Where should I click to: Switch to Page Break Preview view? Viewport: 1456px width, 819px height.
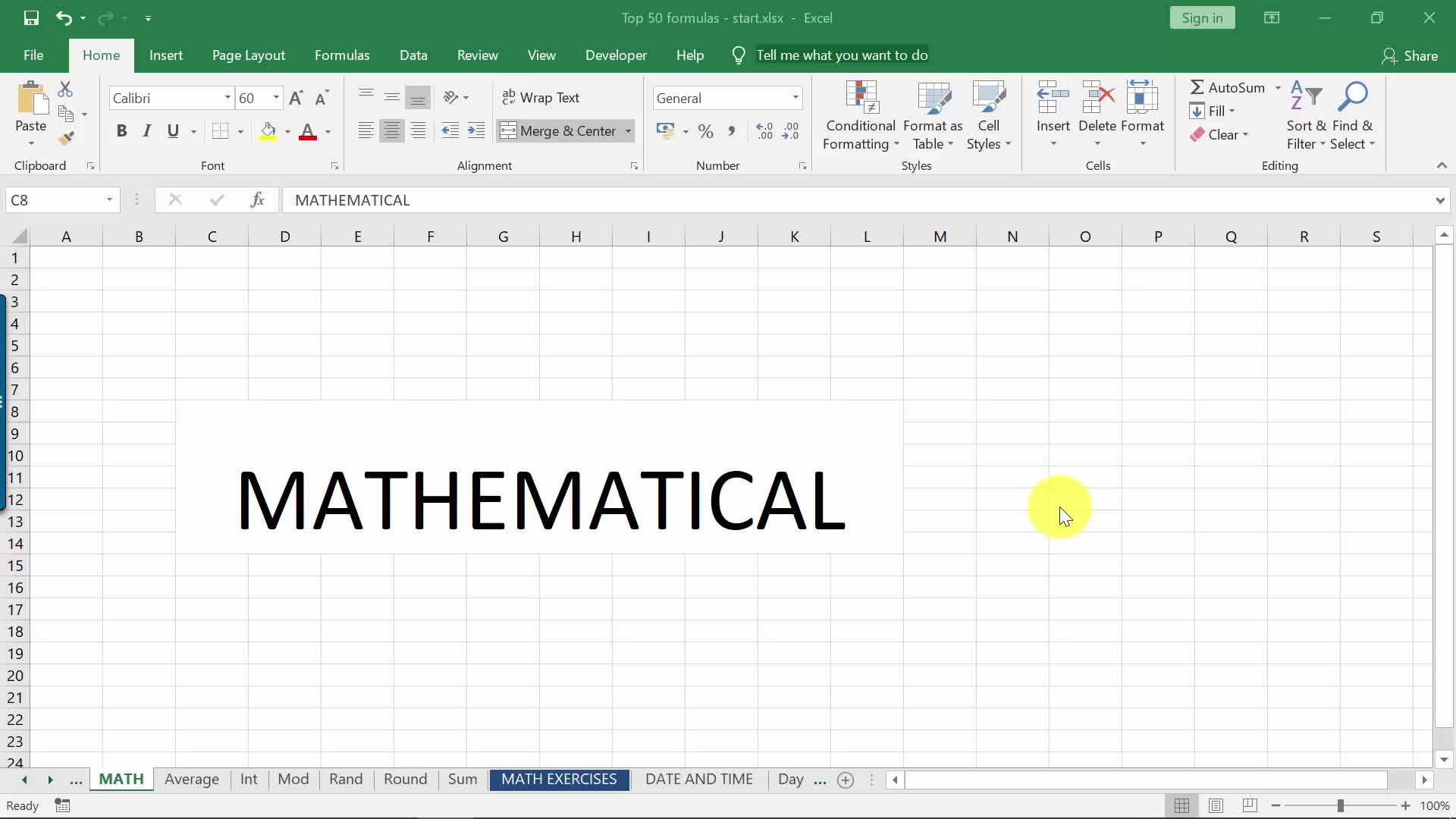pos(1250,805)
